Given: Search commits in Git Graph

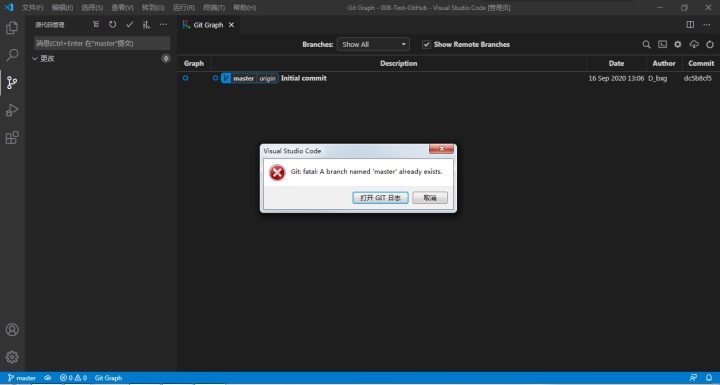Looking at the screenshot, I should pyautogui.click(x=646, y=45).
